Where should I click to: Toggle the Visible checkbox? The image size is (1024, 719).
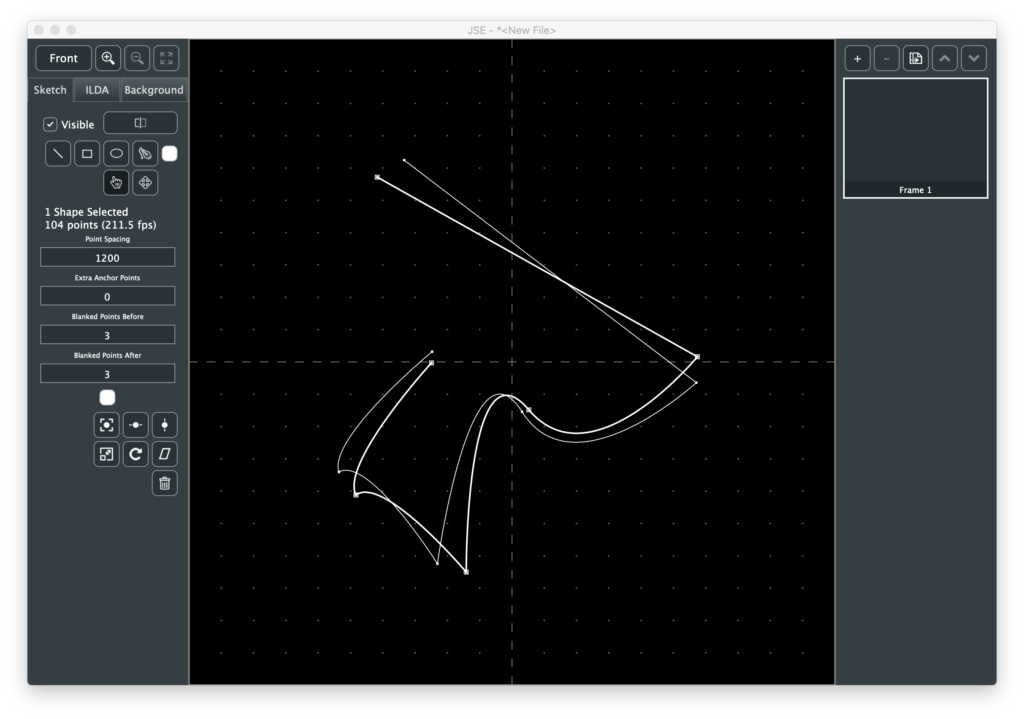pyautogui.click(x=51, y=125)
